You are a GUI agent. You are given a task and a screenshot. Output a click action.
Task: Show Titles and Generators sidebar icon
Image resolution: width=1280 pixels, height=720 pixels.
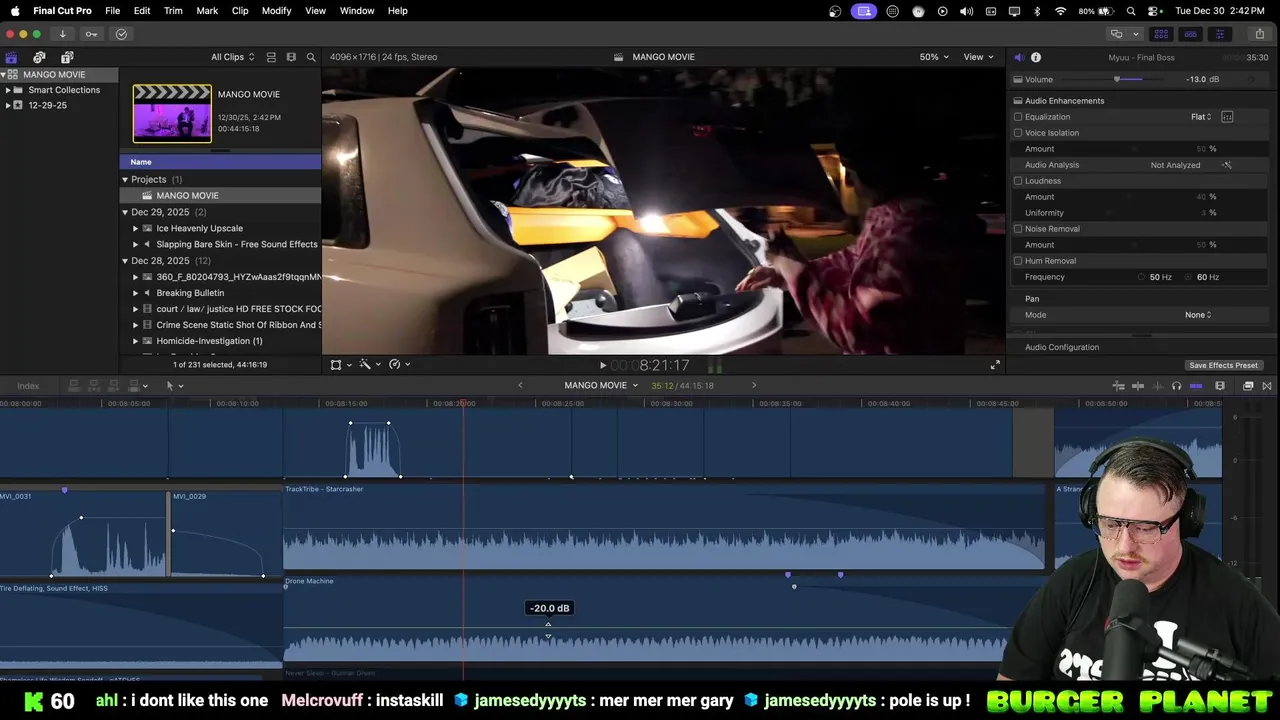click(67, 57)
